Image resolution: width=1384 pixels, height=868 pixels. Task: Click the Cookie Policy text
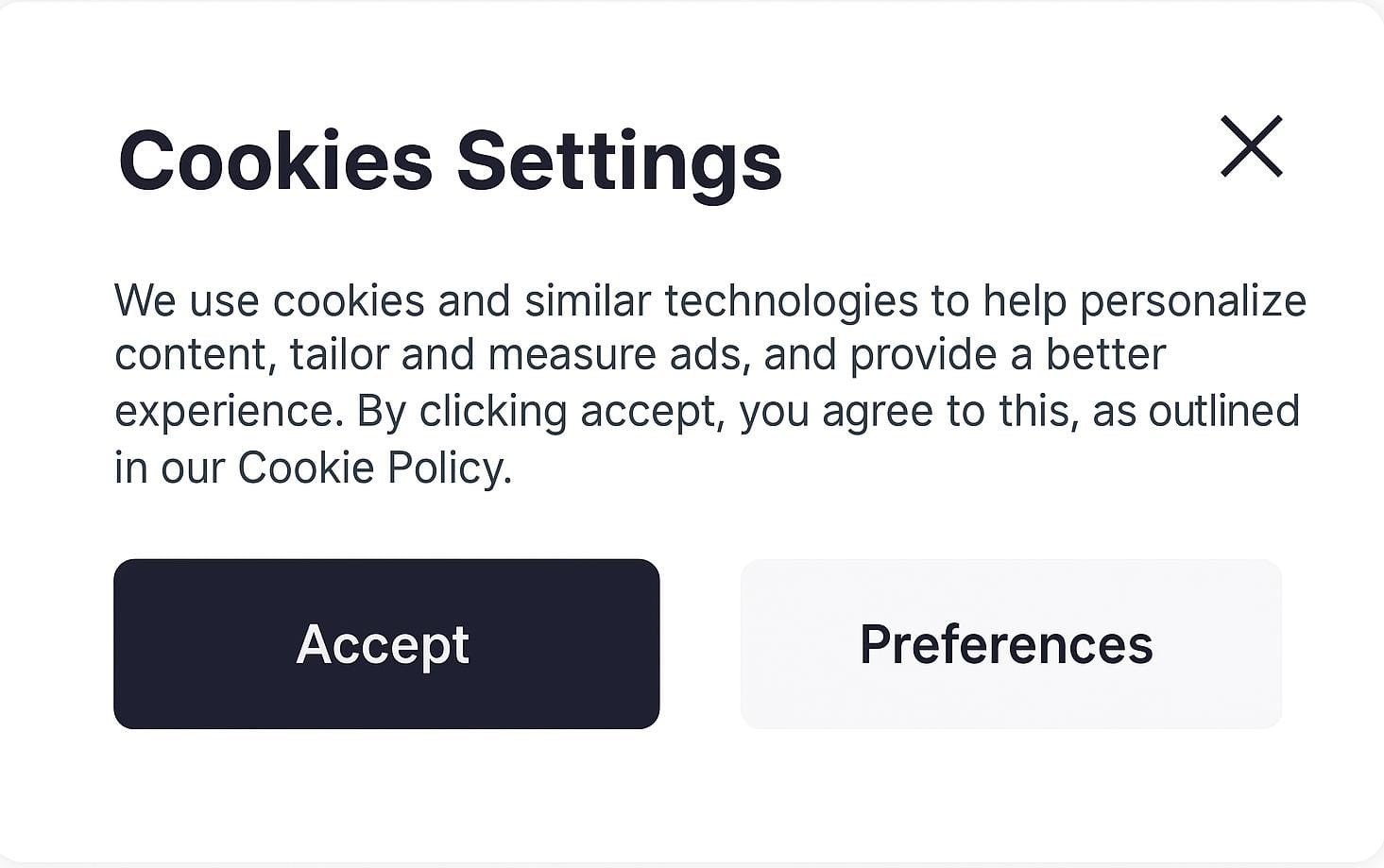pos(373,468)
